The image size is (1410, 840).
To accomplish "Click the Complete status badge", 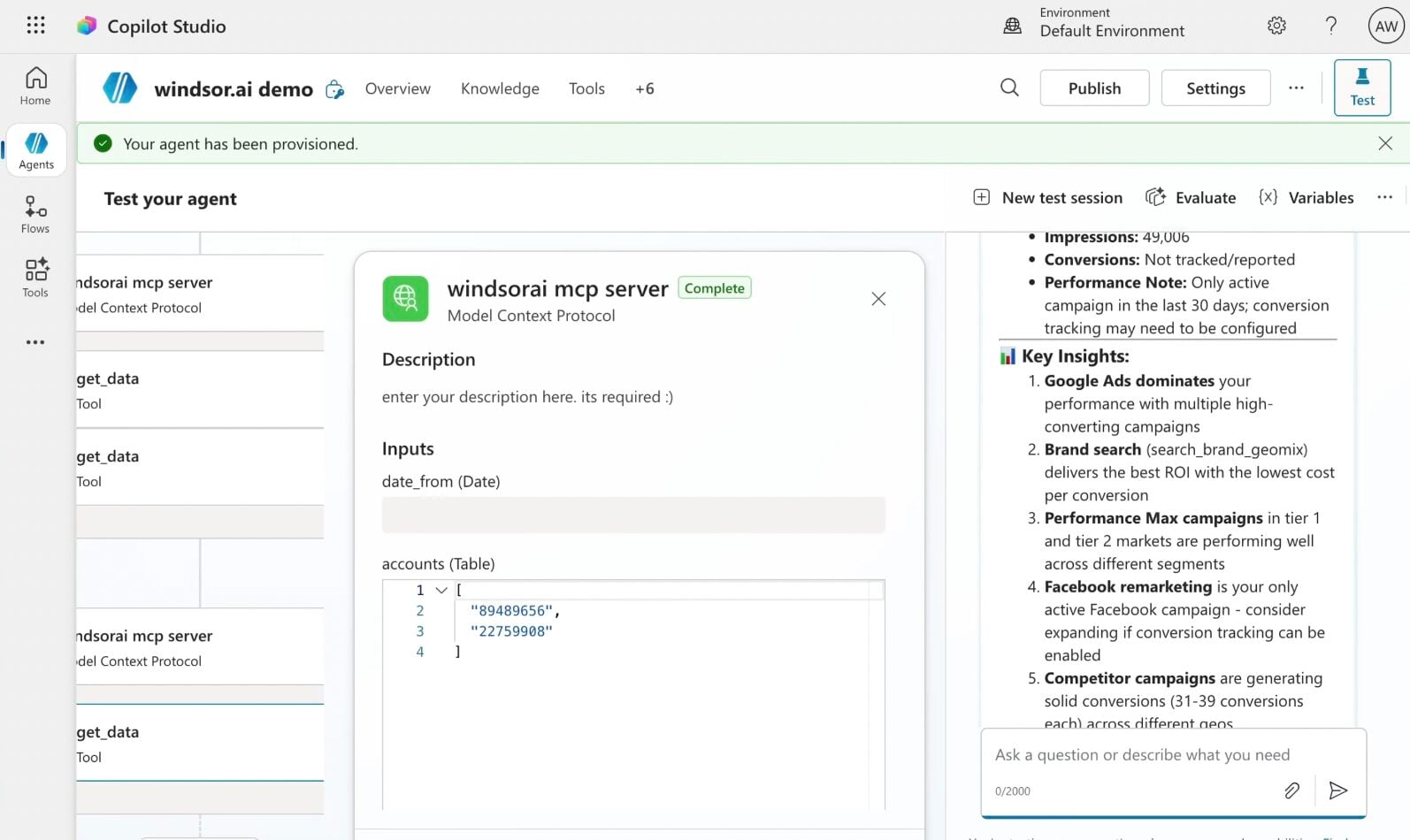I will pos(715,288).
